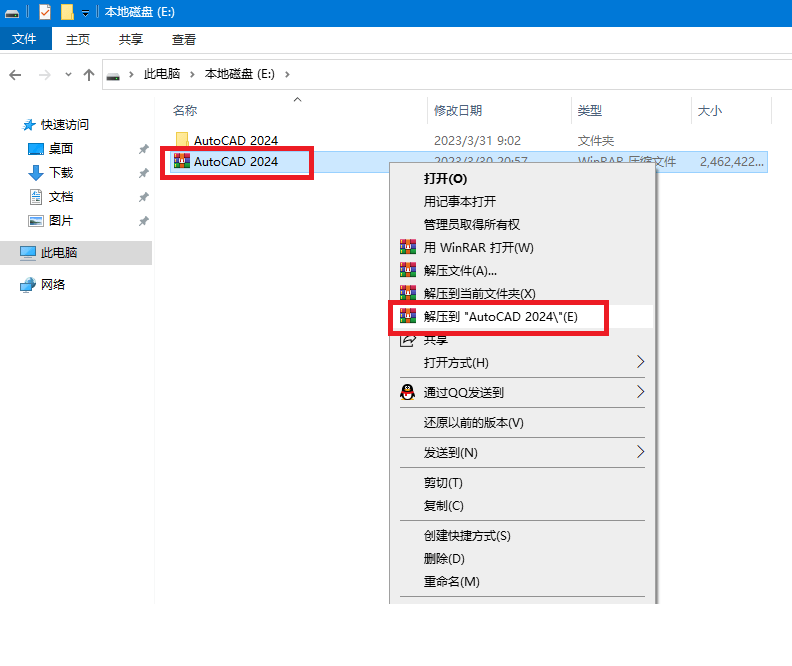Open the 发送到(N) submenu

523,452
